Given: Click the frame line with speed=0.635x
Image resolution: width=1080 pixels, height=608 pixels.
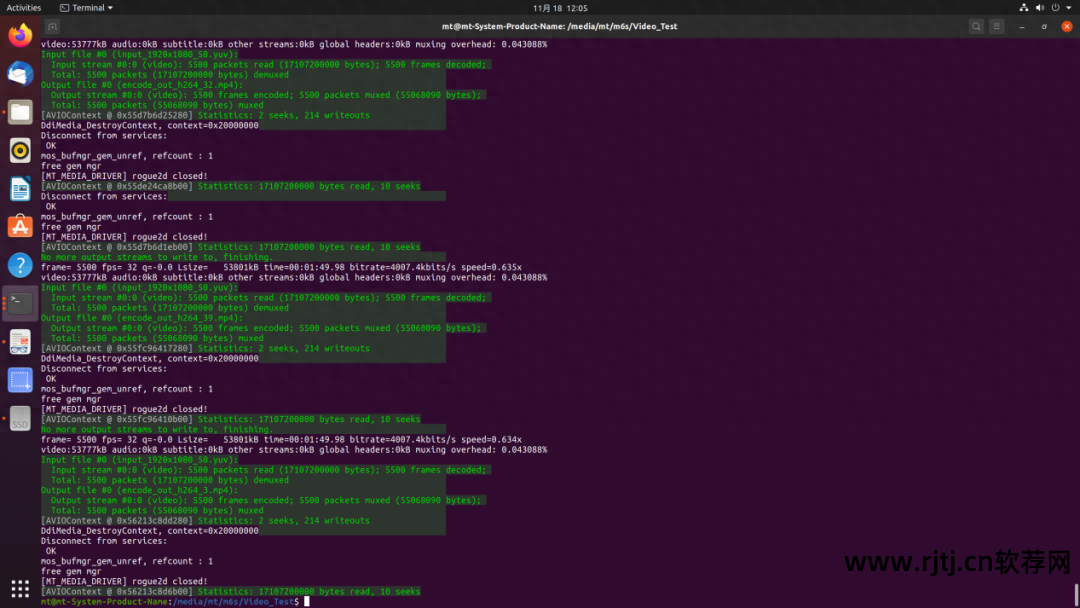Looking at the screenshot, I should click(281, 267).
